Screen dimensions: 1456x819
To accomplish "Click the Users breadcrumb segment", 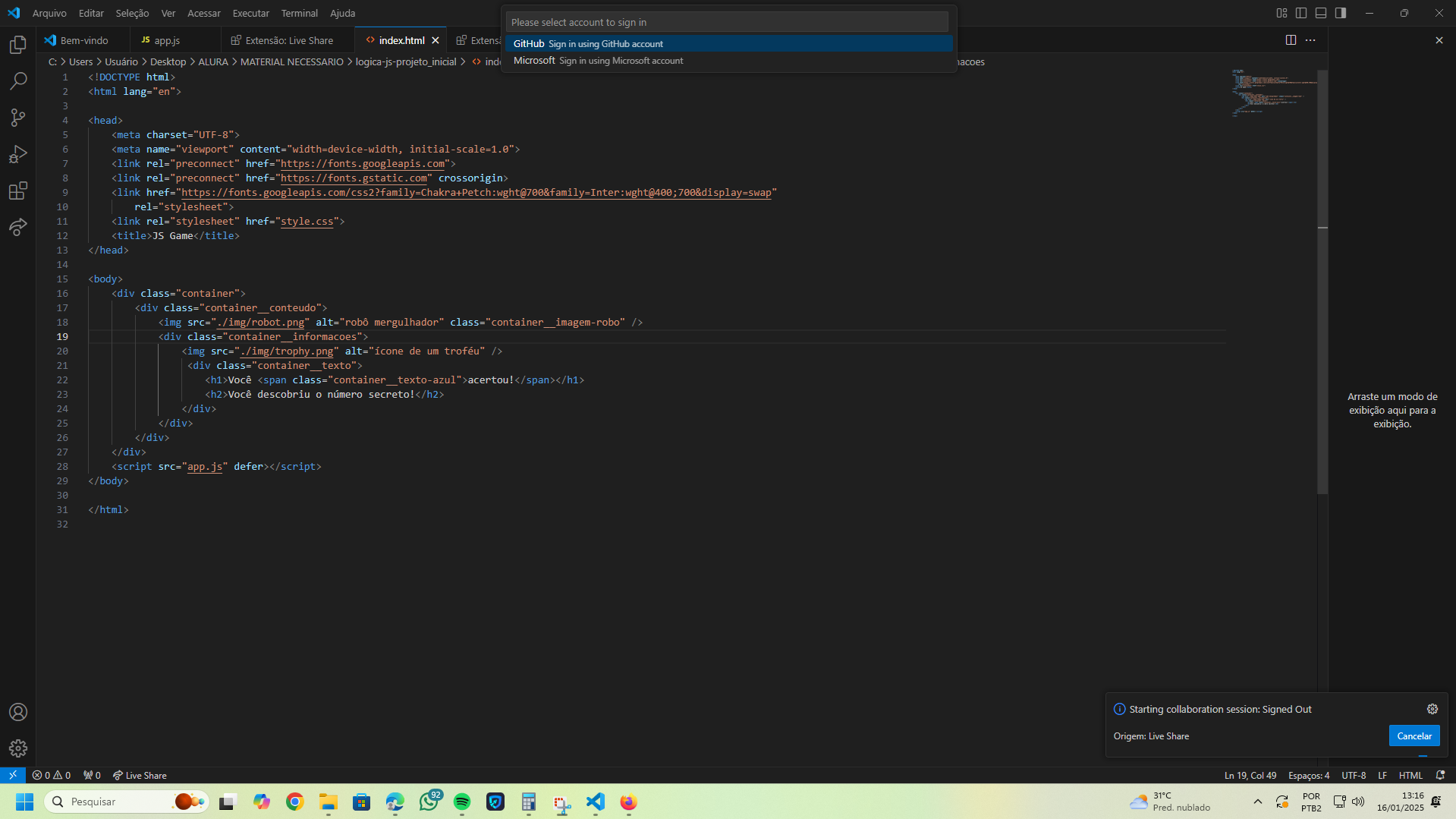I will pos(80,61).
